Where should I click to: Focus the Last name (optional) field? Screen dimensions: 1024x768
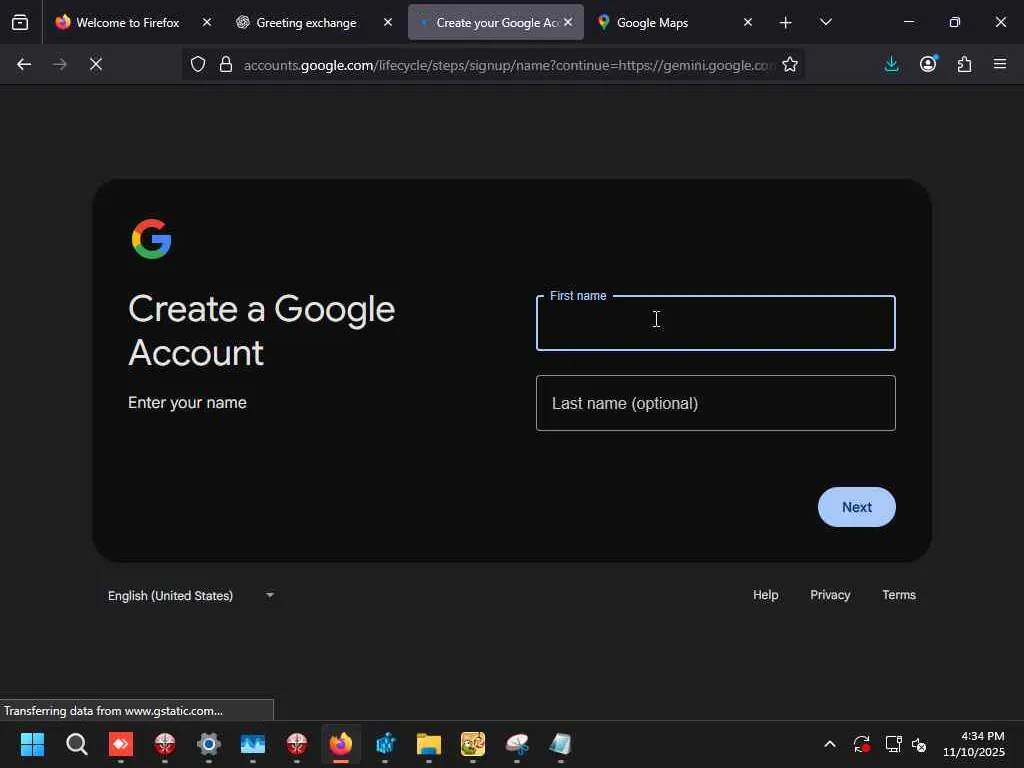716,403
